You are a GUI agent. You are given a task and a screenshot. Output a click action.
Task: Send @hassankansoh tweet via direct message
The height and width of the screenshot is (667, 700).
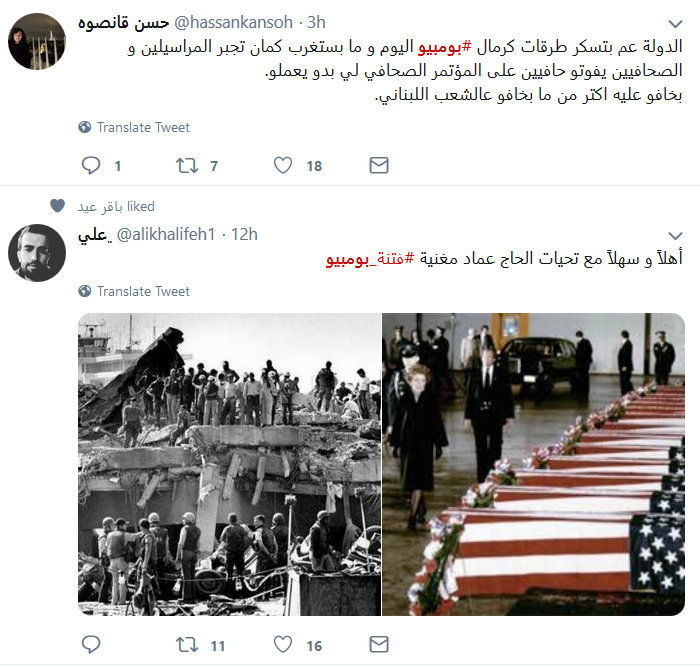(379, 166)
